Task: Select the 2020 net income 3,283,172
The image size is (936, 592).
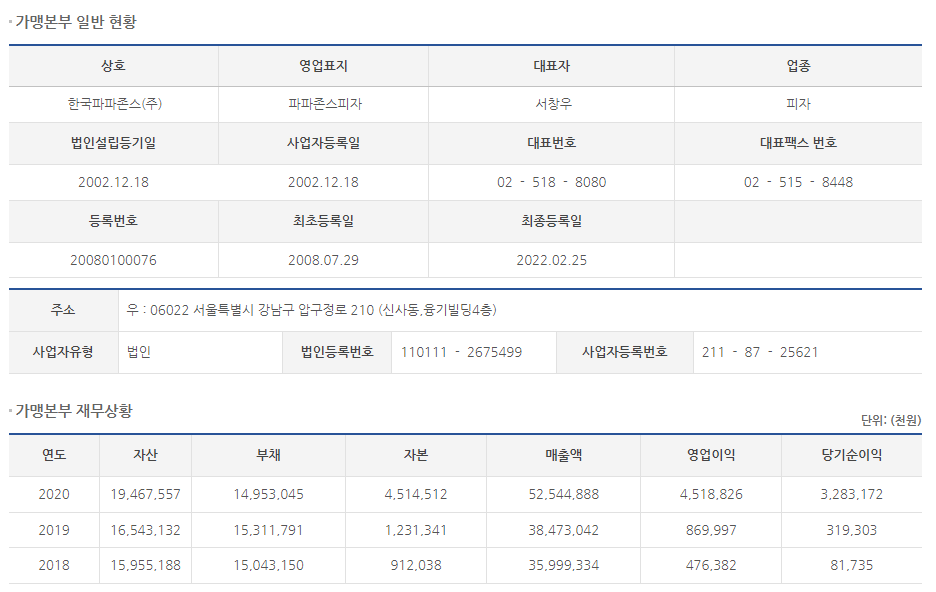Action: coord(852,494)
